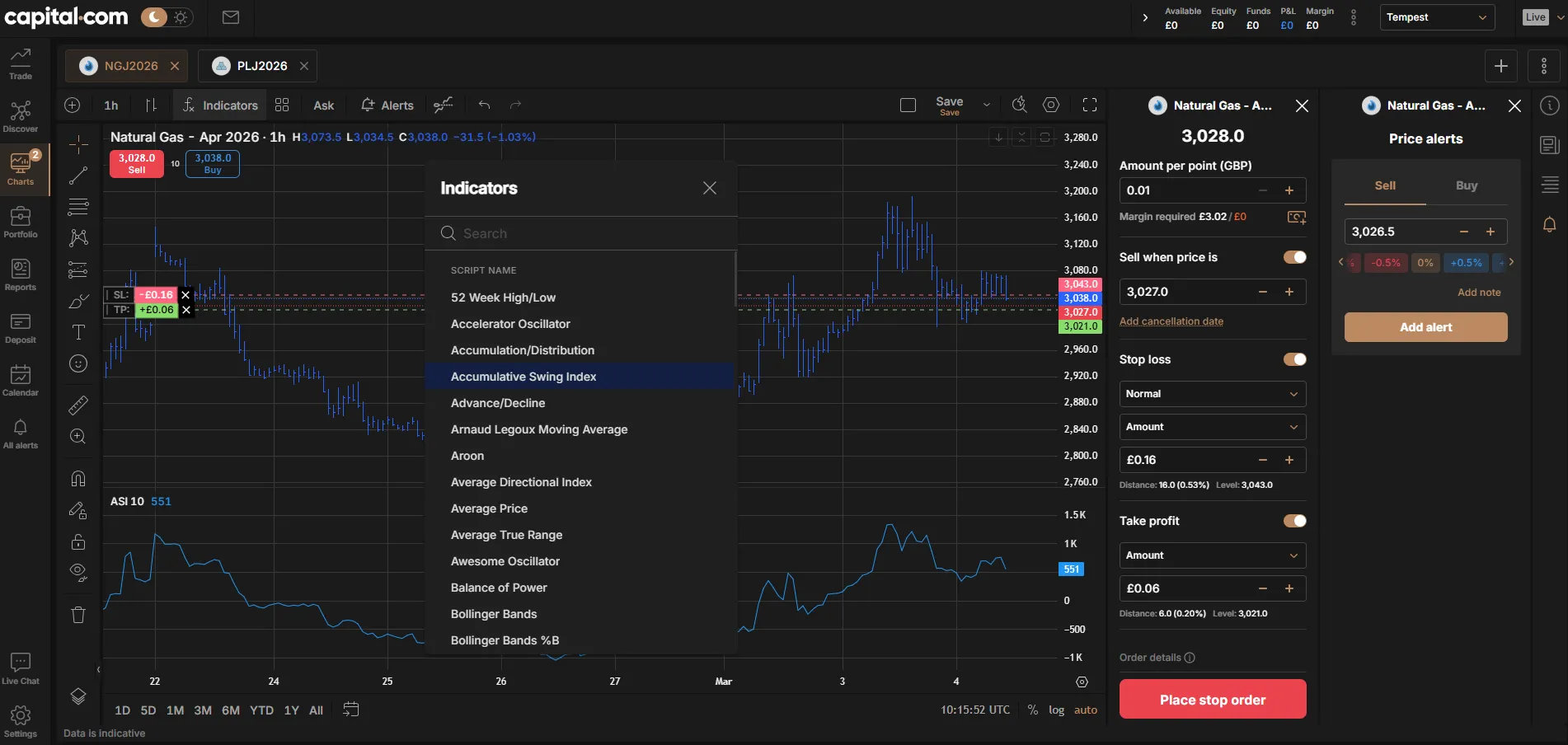The height and width of the screenshot is (745, 1568).
Task: Select the zoom in tool
Action: [78, 436]
